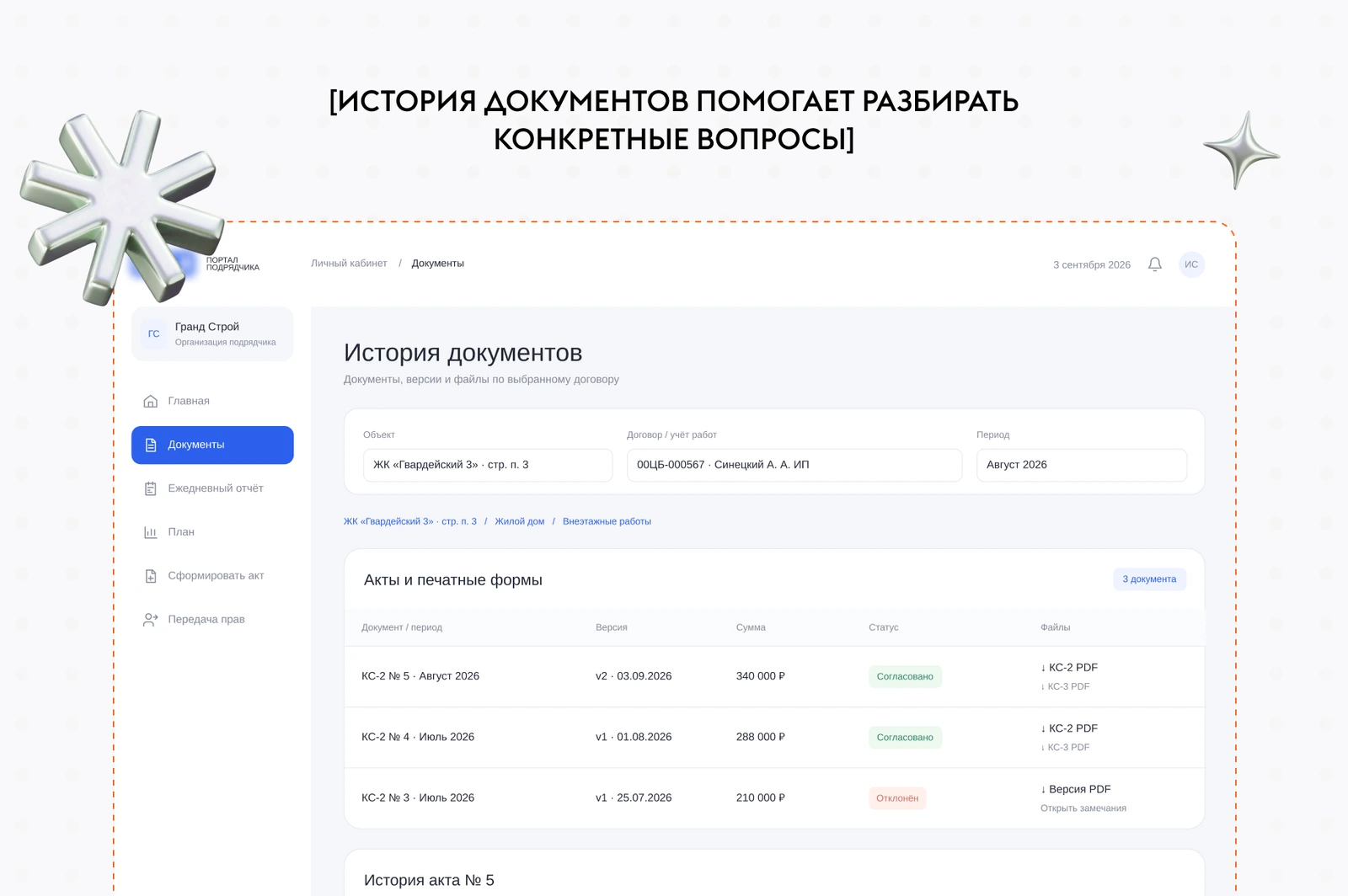The image size is (1348, 896).
Task: Open the Договор / учёт работ dropdown
Action: 794,465
